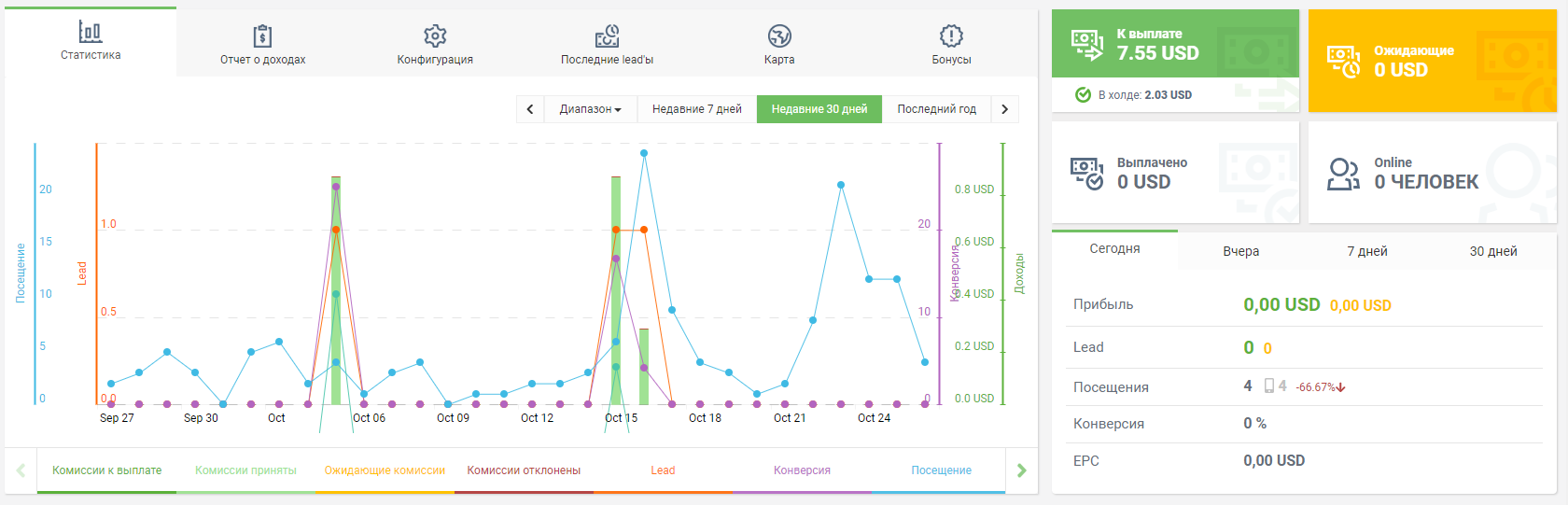The height and width of the screenshot is (505, 1568).
Task: Toggle the Lead chart series legend
Action: point(663,470)
